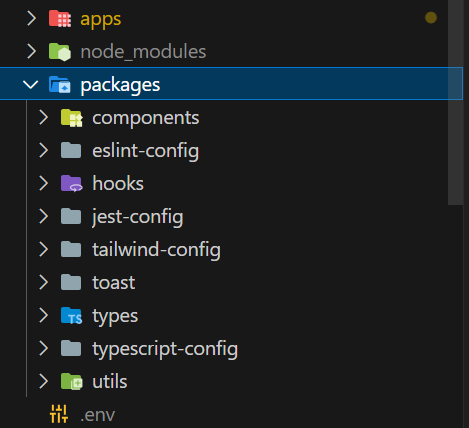Click the explorer vertical scrollbar thumb
The height and width of the screenshot is (428, 469).
(x=455, y=102)
